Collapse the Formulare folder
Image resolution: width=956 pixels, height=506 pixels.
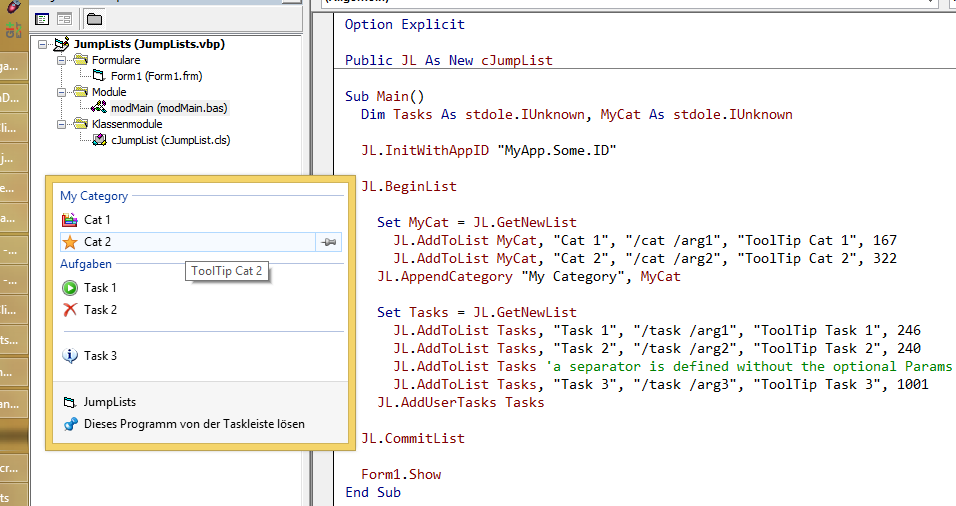[x=61, y=60]
